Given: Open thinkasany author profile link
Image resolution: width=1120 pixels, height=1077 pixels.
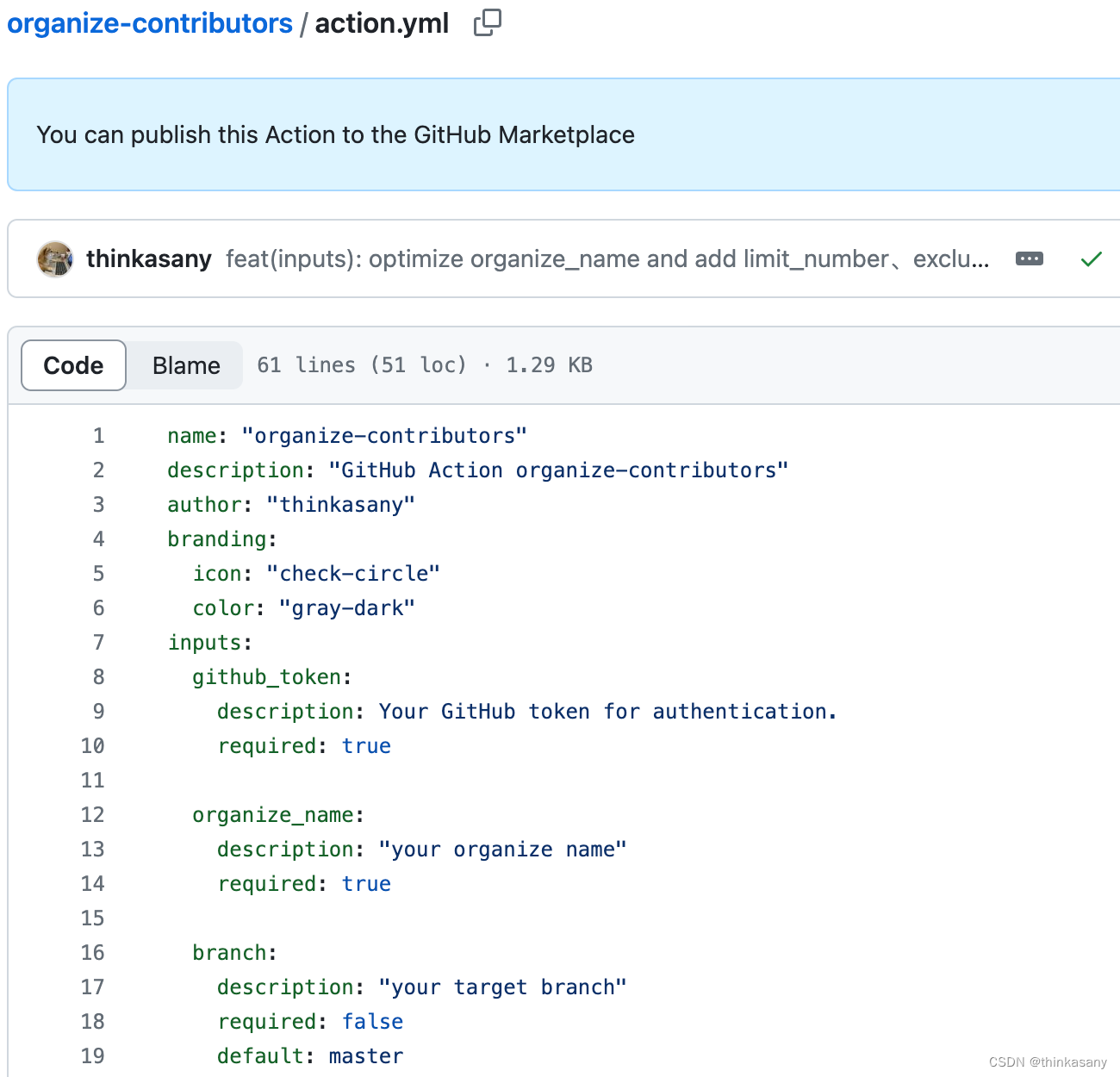Looking at the screenshot, I should 149,259.
